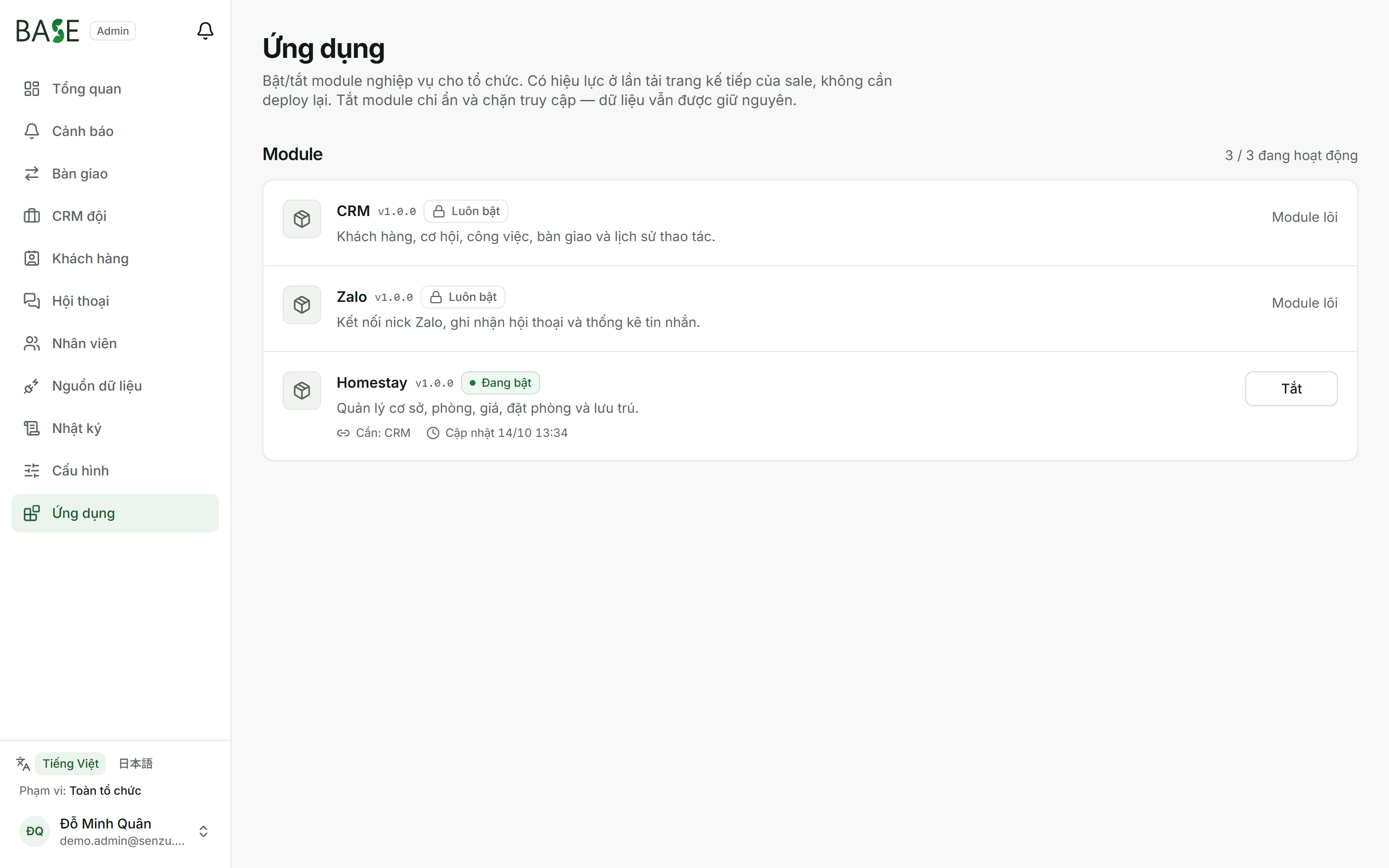This screenshot has height=868, width=1389.
Task: Click the Cấu hình sliders icon
Action: (x=31, y=471)
